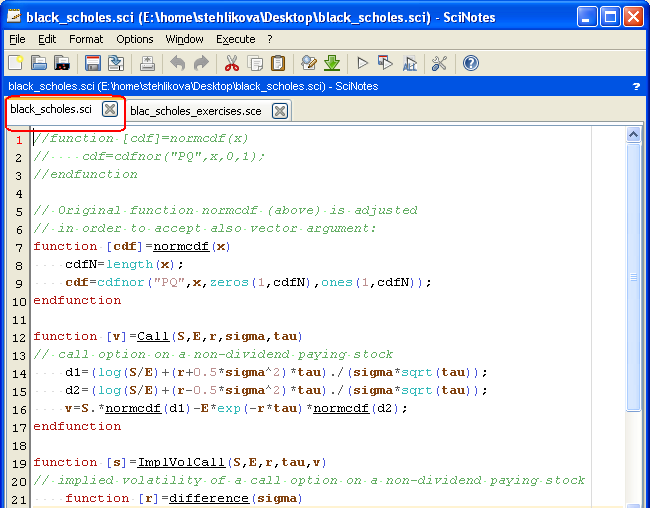650x508 pixels.
Task: Click the Redo arrow icon
Action: tap(201, 63)
